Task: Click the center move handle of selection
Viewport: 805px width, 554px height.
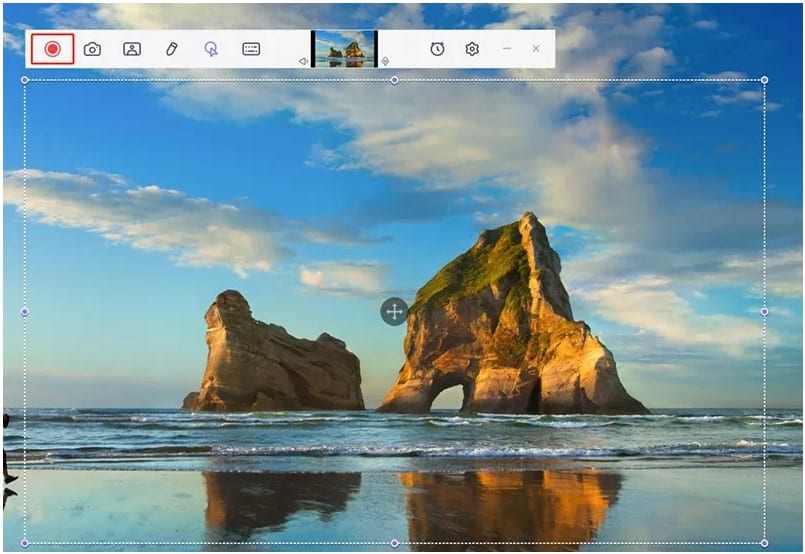Action: pos(394,311)
